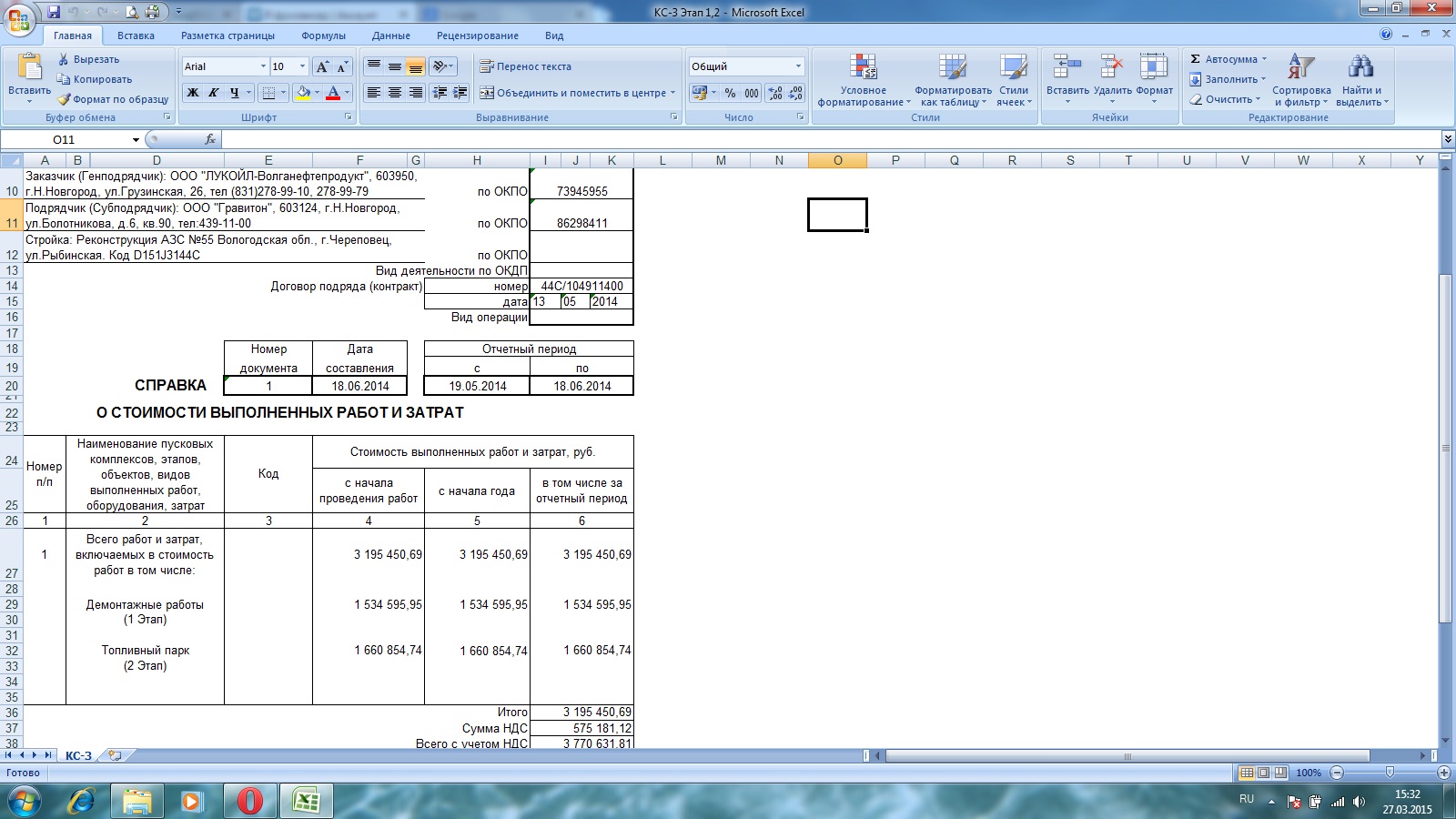
Task: Open the Разметка страницы tab
Action: coord(227,35)
